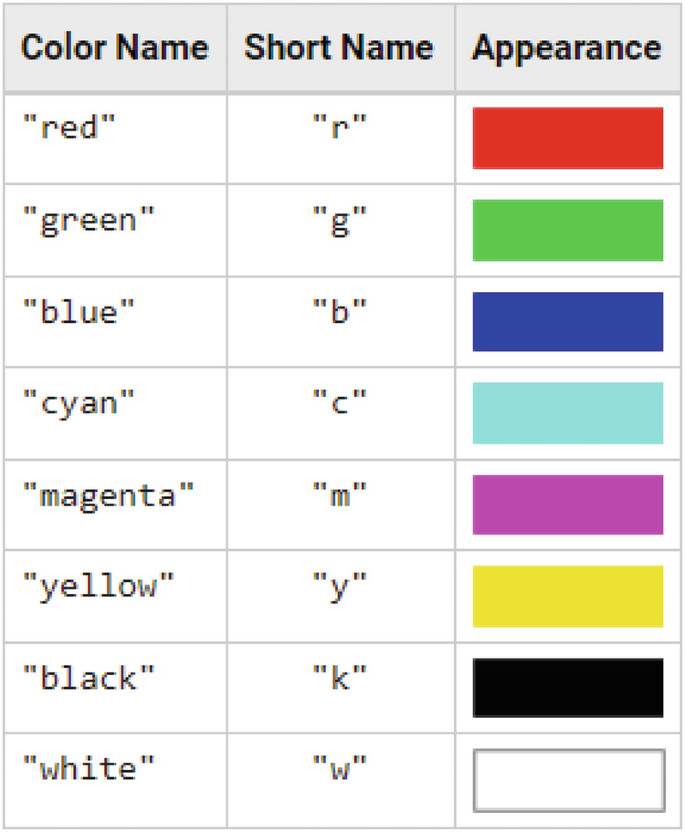Select the short name "k" cell
The image size is (685, 832).
[x=340, y=677]
